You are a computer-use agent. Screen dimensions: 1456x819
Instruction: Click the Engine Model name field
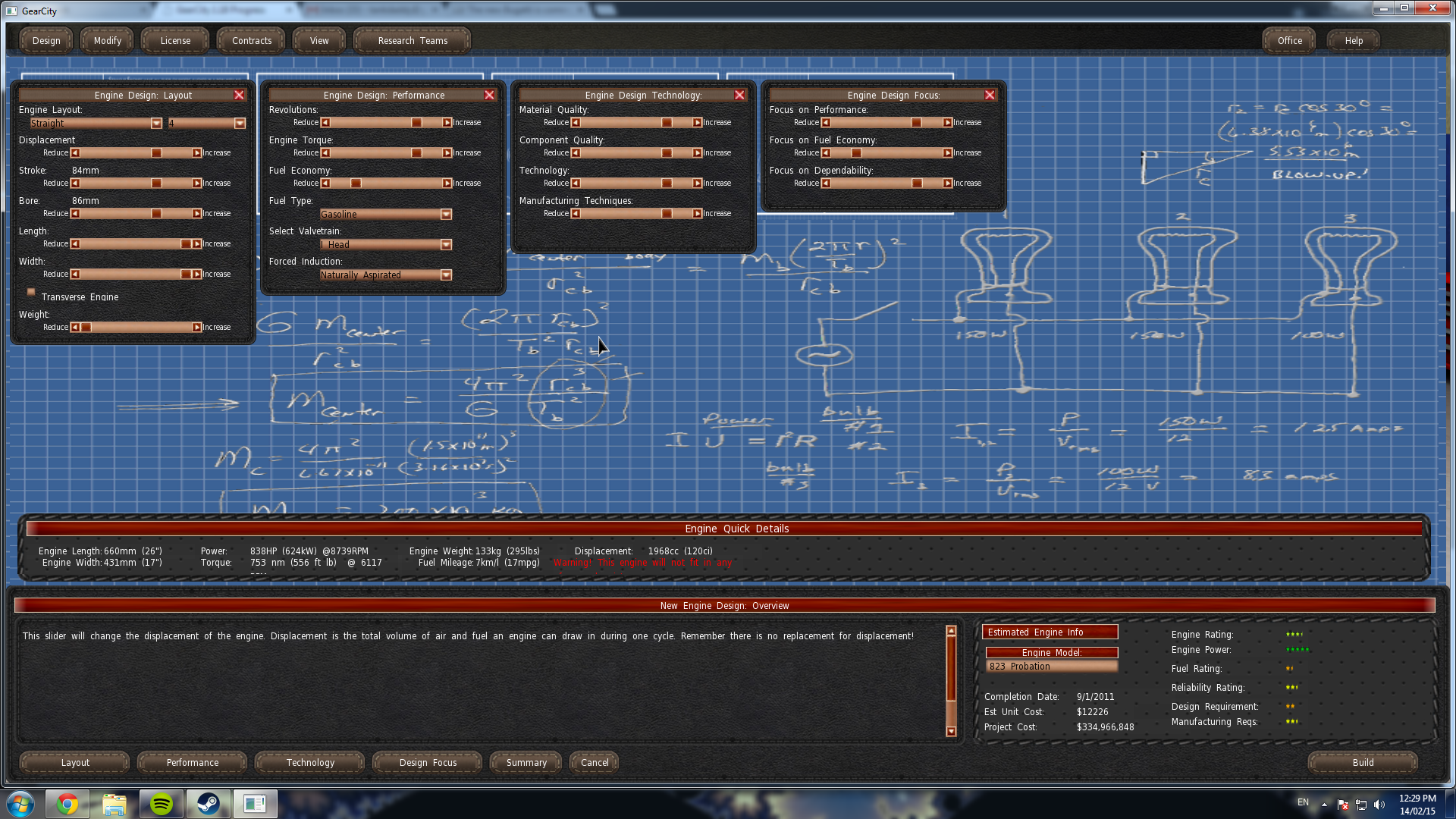tap(1051, 667)
